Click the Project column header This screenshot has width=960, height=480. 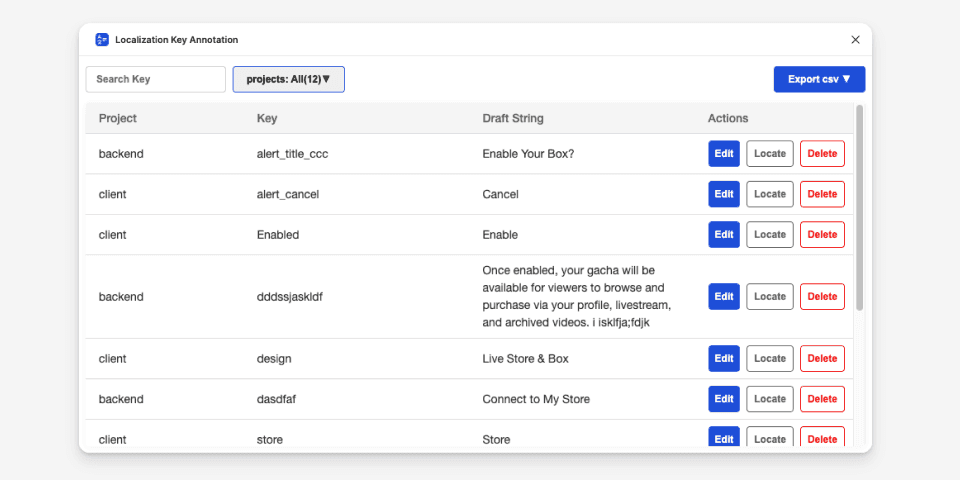(x=118, y=118)
